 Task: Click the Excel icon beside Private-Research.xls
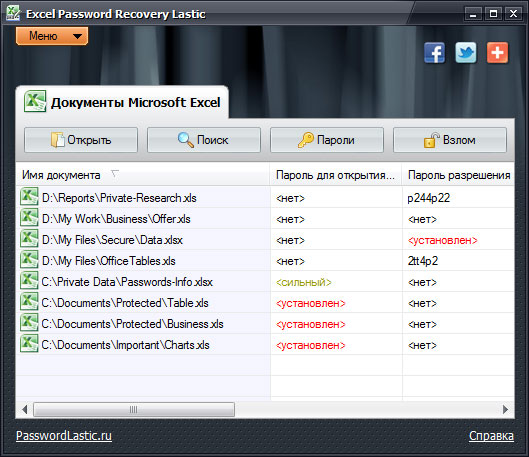pos(29,197)
